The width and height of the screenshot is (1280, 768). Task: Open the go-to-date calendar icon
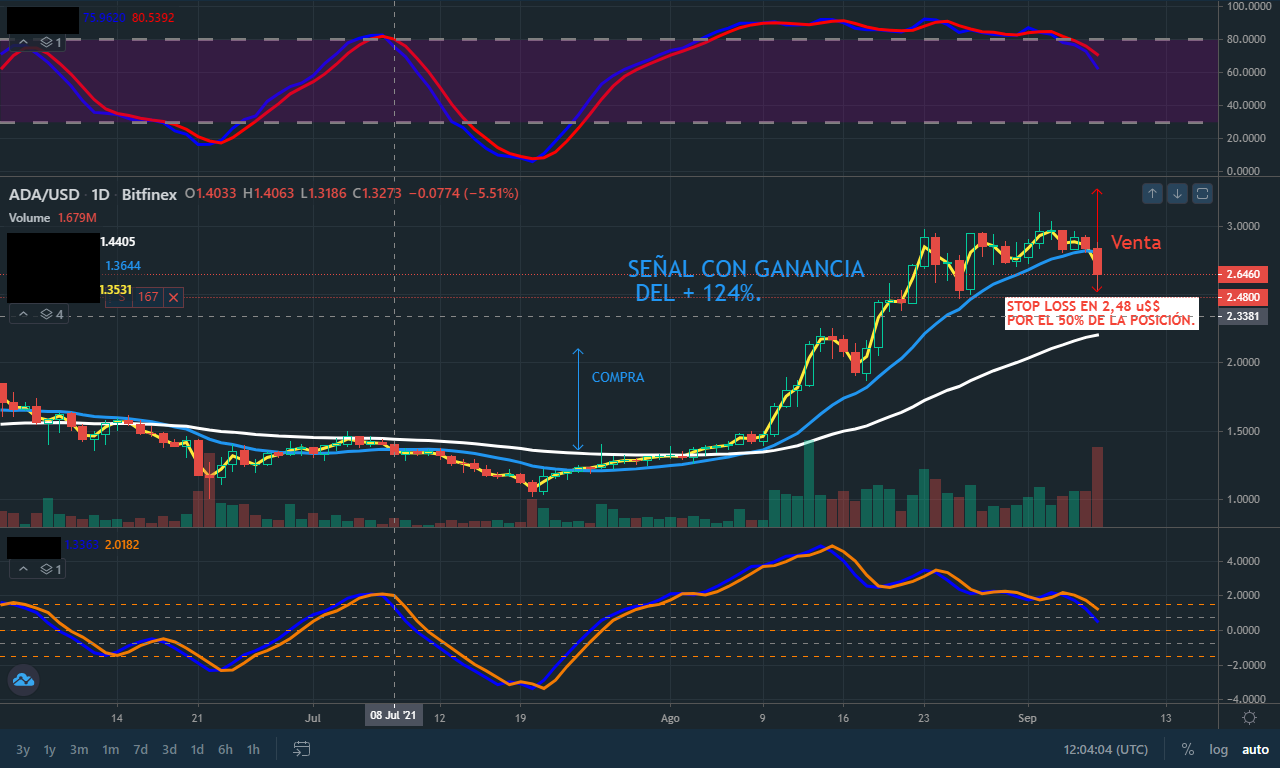301,747
